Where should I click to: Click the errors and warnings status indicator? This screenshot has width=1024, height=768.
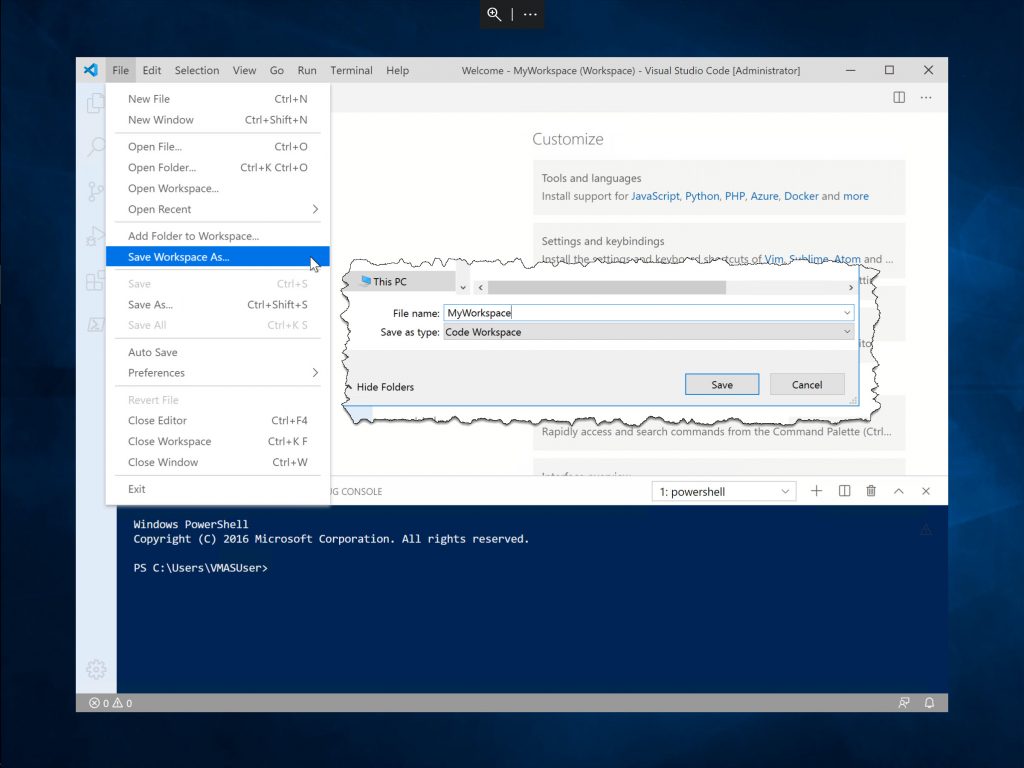pyautogui.click(x=110, y=703)
